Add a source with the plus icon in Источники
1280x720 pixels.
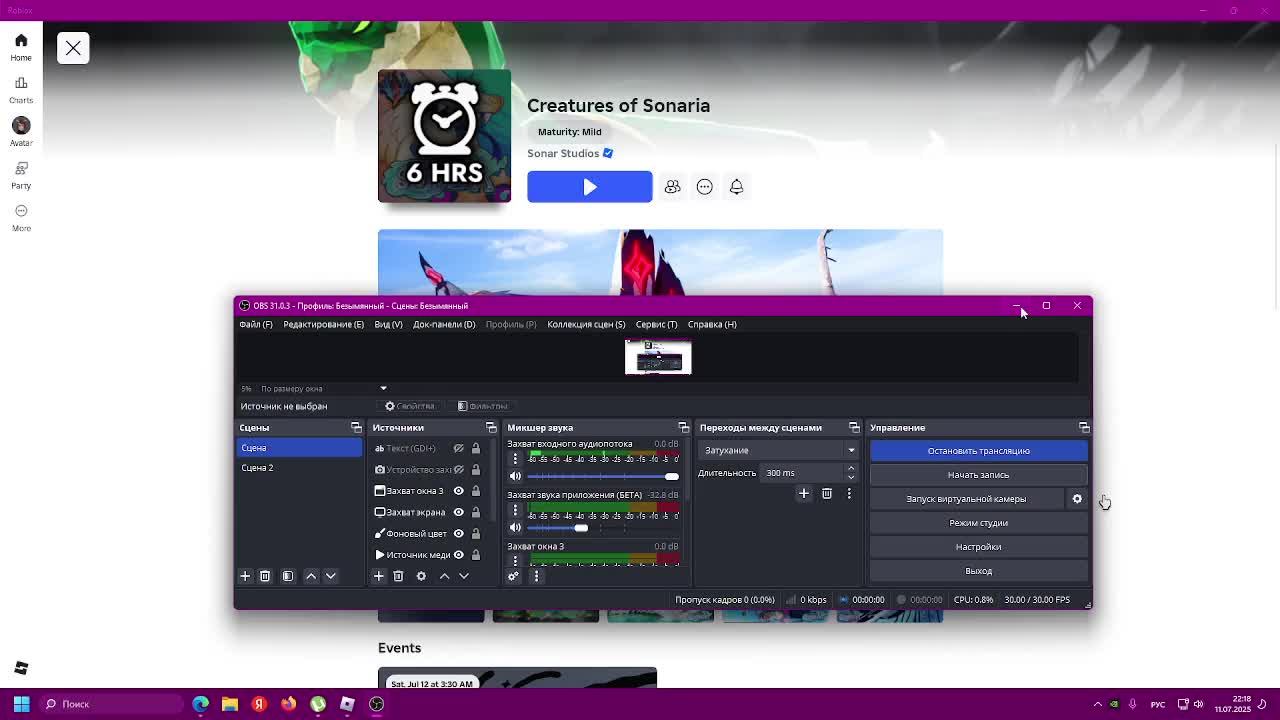pyautogui.click(x=379, y=576)
